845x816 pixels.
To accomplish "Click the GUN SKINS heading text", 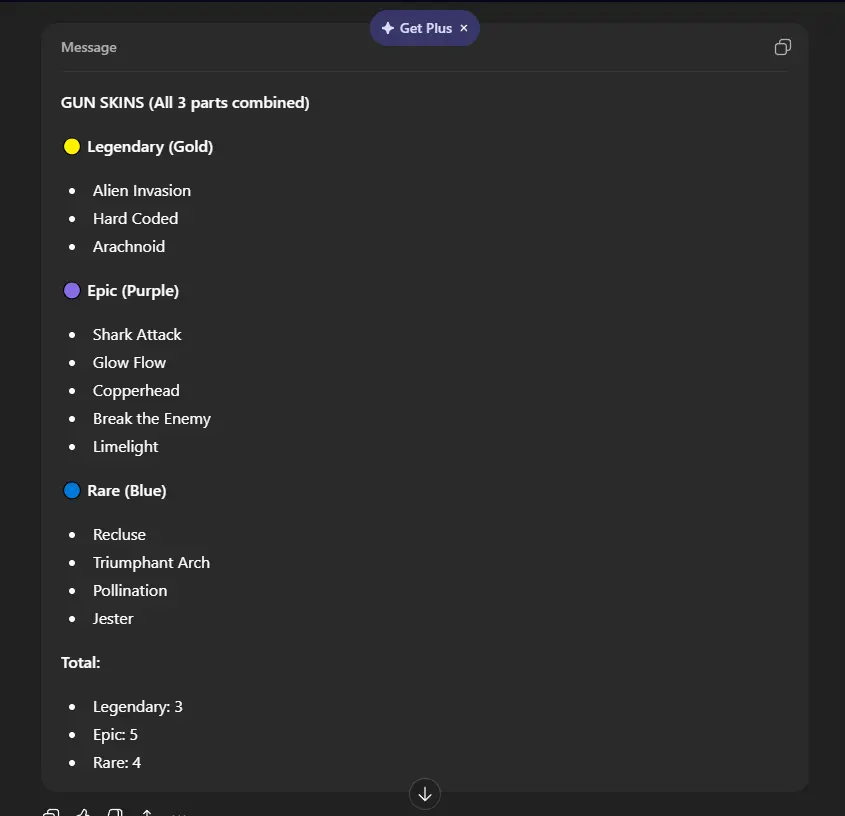I will [x=185, y=103].
